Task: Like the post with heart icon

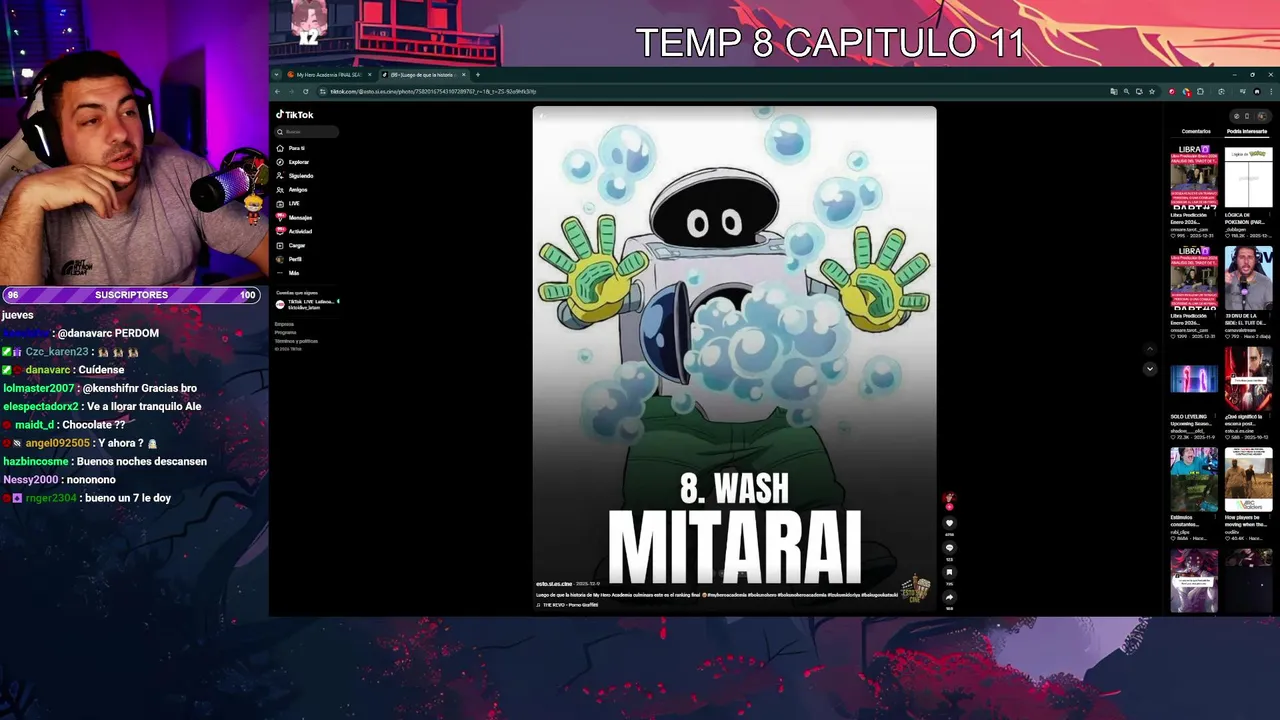Action: pos(950,523)
